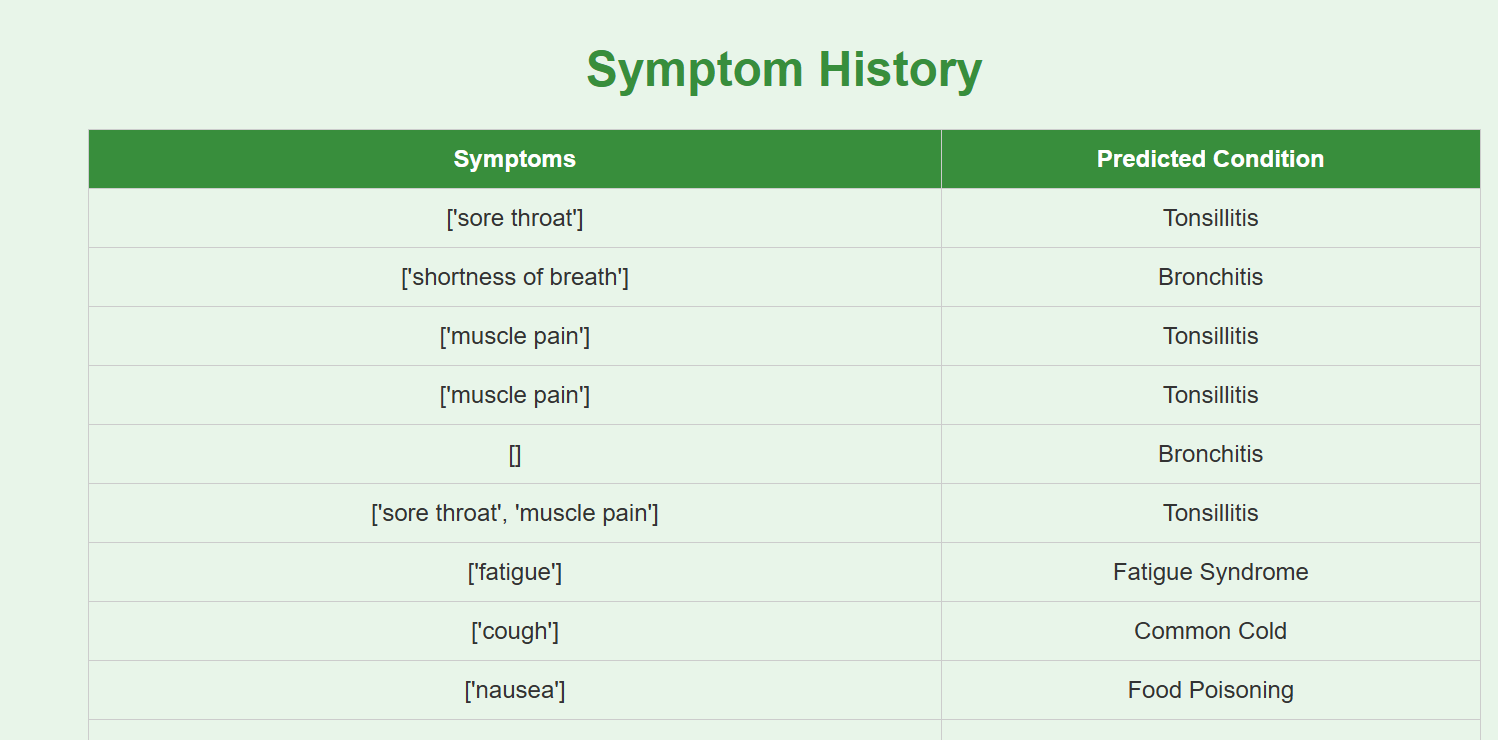This screenshot has width=1498, height=740.
Task: Click the Food Poisoning condition cell
Action: [1210, 690]
